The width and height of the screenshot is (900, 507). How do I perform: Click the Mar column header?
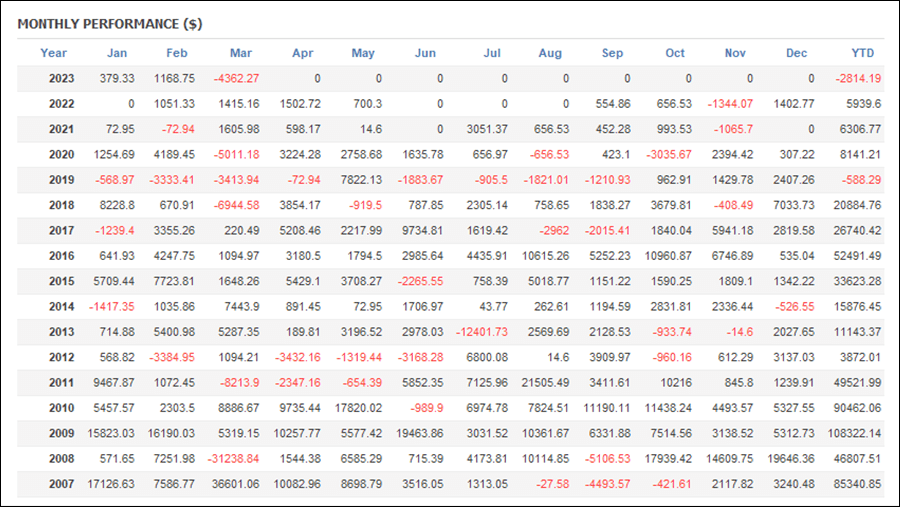pos(241,53)
